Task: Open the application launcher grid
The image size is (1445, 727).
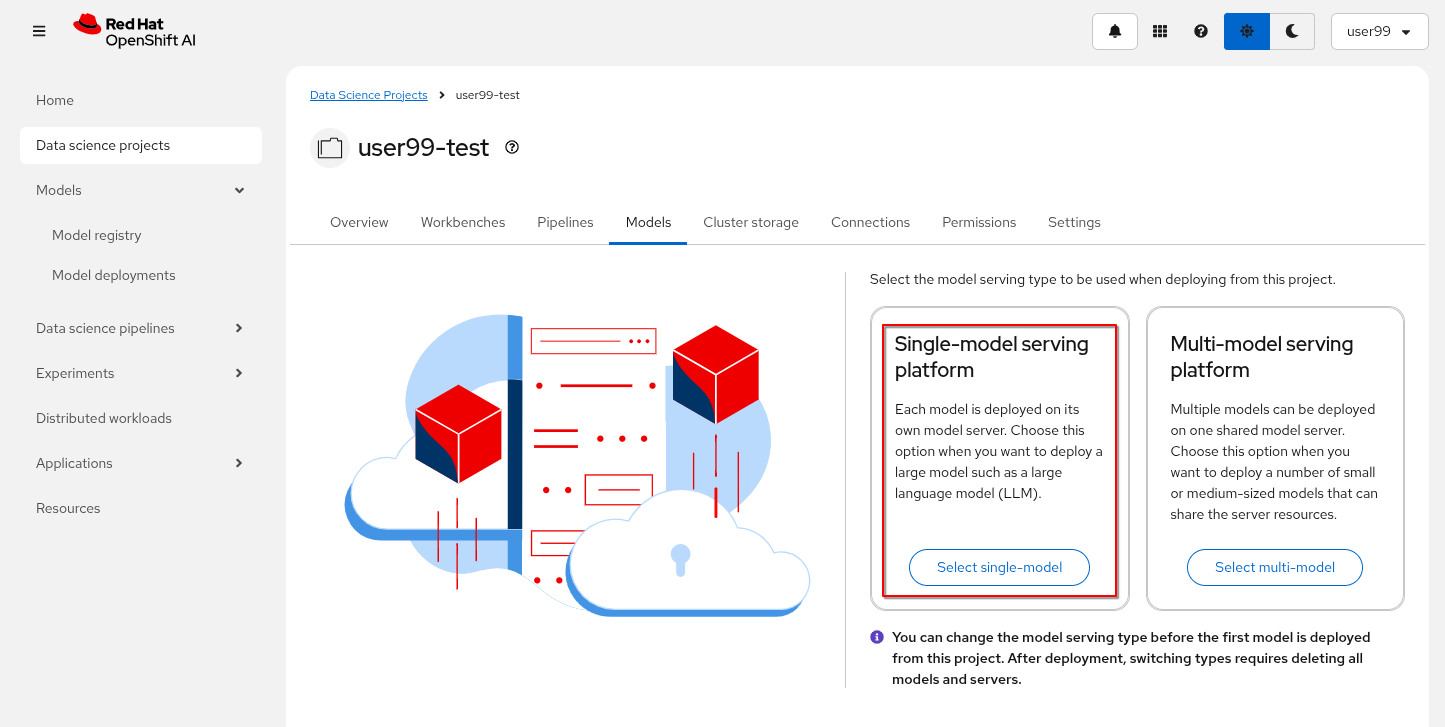Action: [x=1160, y=31]
